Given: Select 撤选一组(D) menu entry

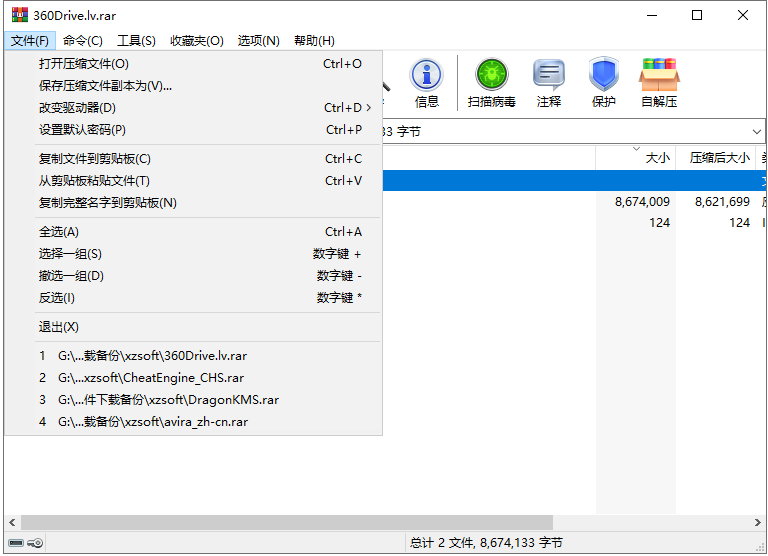Looking at the screenshot, I should pos(193,276).
